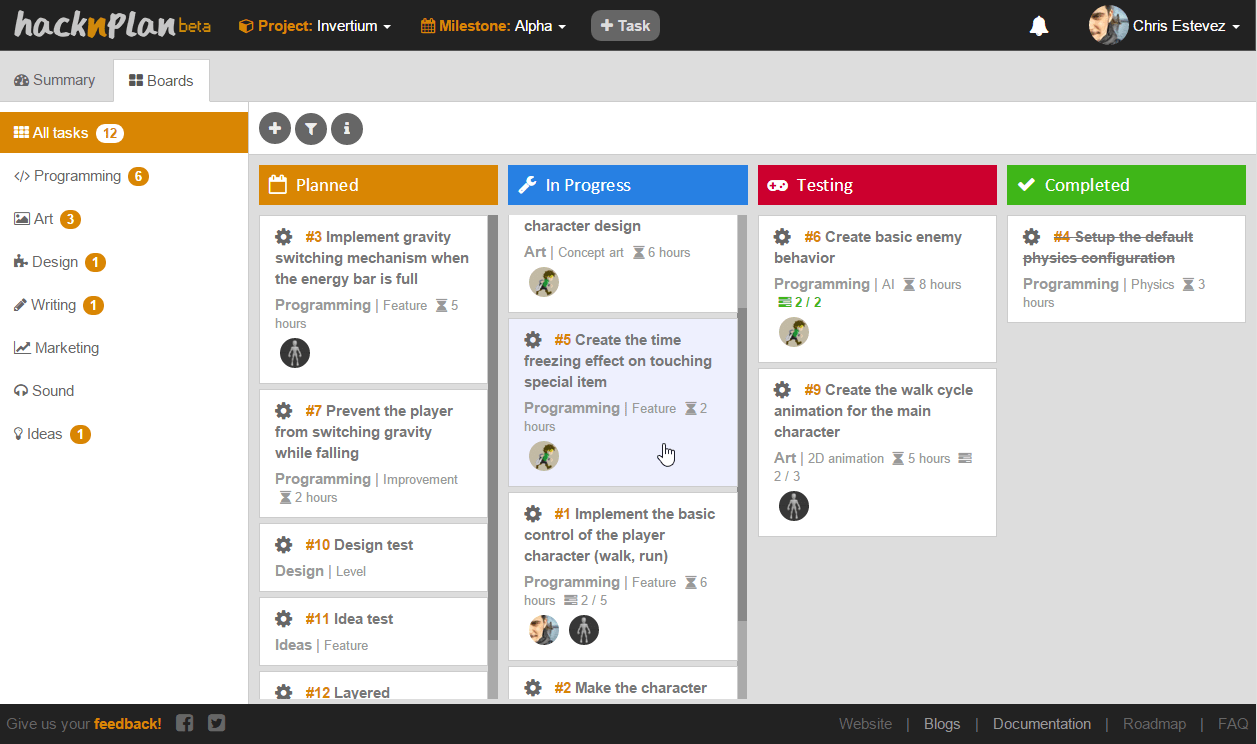Screen dimensions: 1257x744
Task: Open the Milestone Alpha dropdown
Action: (x=493, y=26)
